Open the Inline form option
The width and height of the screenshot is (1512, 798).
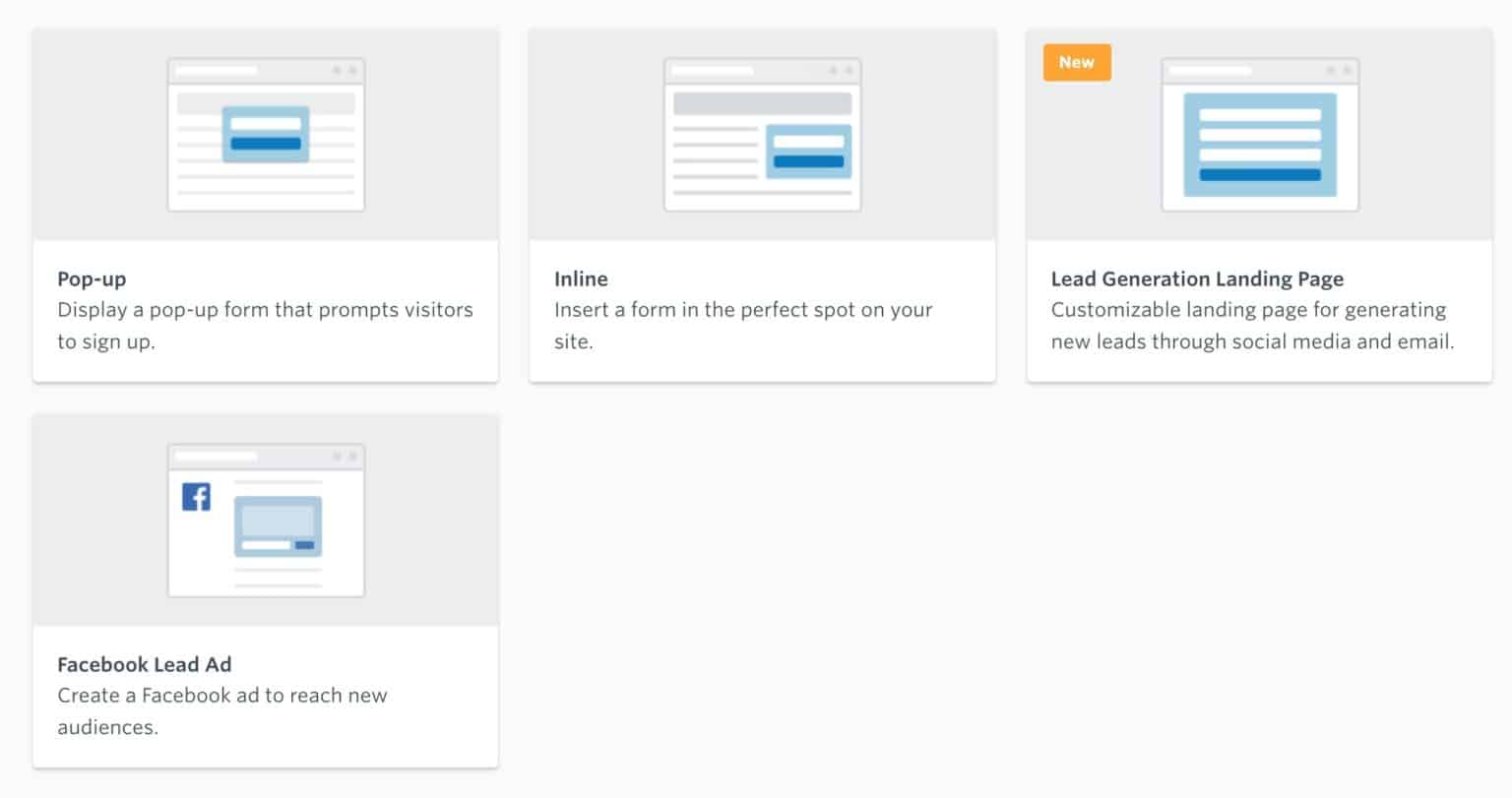point(762,202)
